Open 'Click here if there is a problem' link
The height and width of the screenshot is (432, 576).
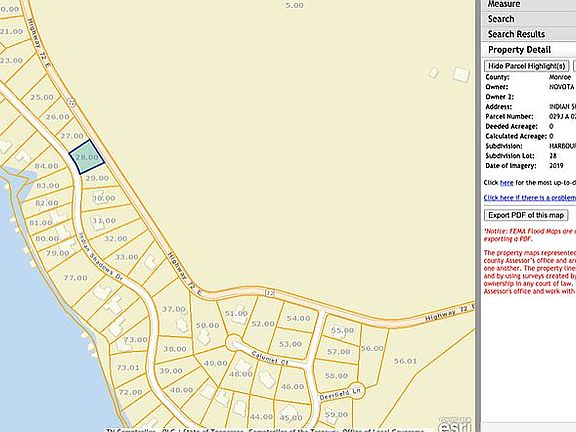pos(529,198)
